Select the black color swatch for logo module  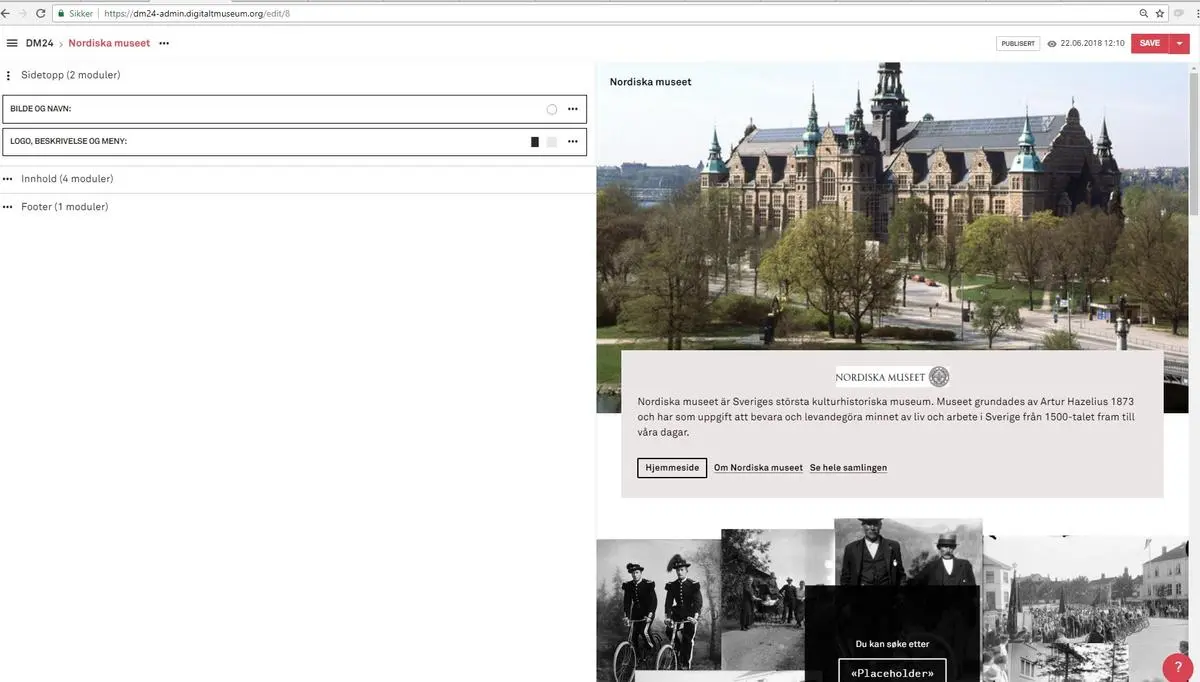(x=535, y=142)
